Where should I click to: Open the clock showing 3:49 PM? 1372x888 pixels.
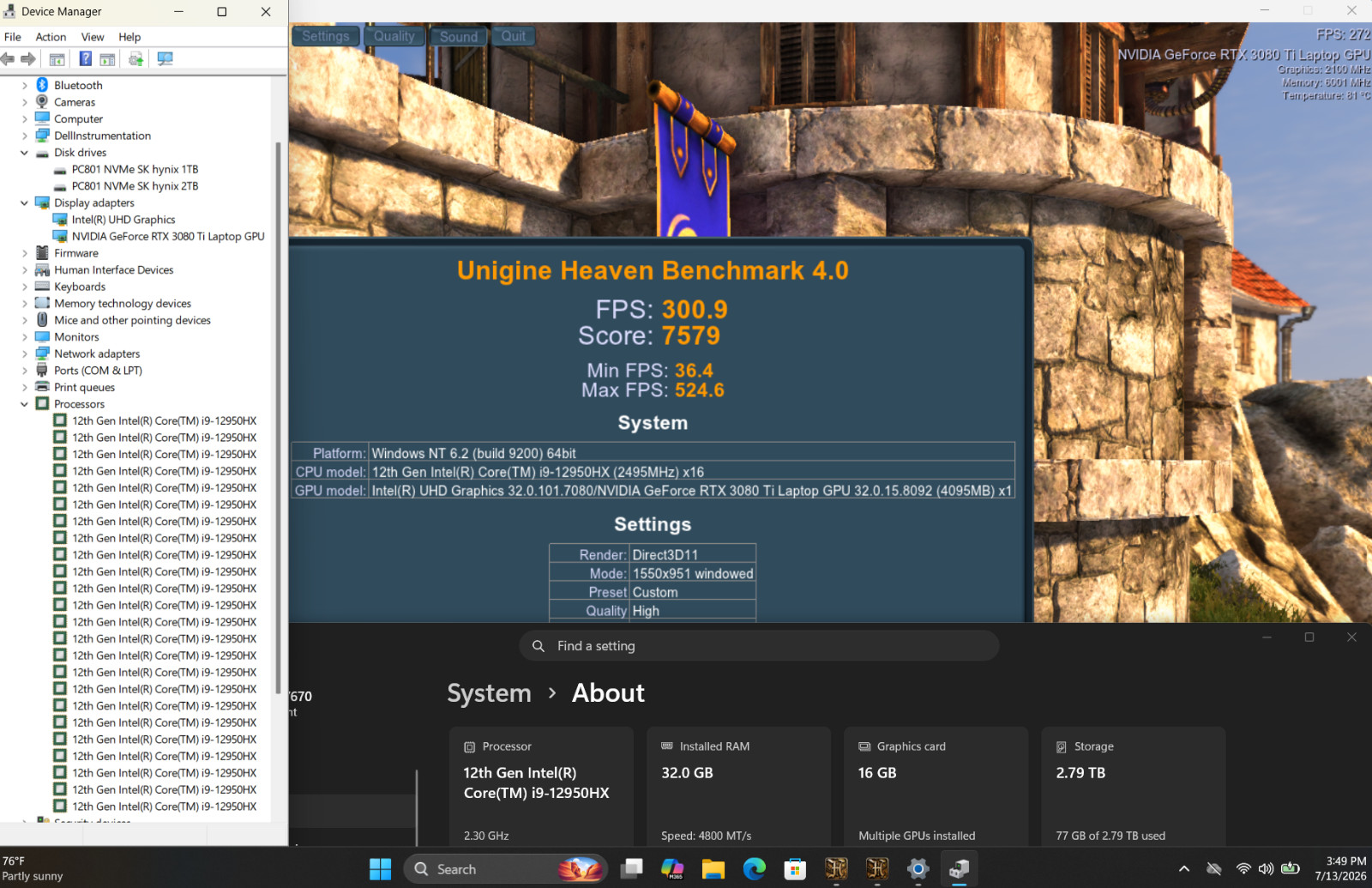[x=1340, y=868]
